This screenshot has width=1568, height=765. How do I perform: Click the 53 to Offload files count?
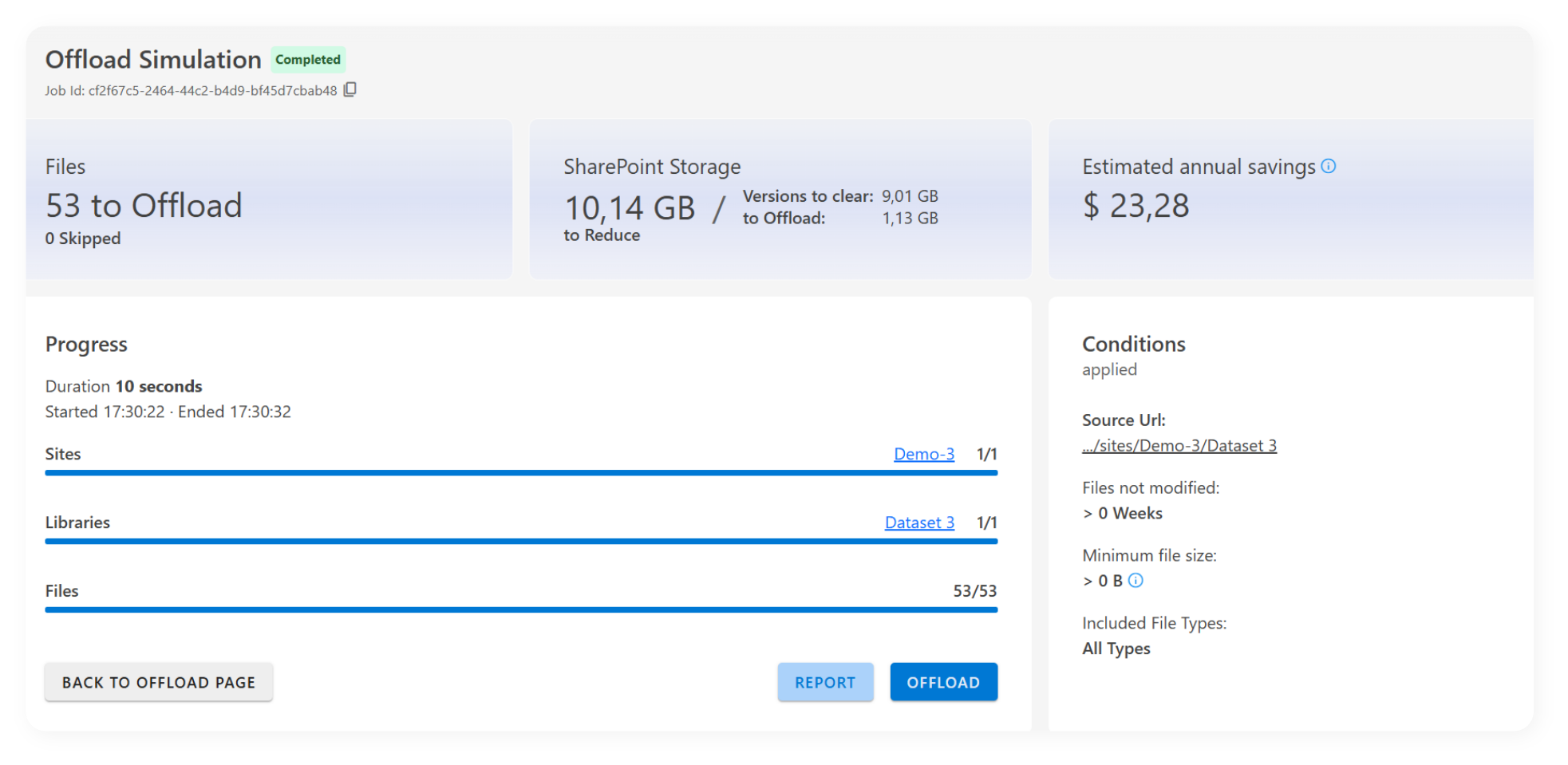tap(144, 206)
